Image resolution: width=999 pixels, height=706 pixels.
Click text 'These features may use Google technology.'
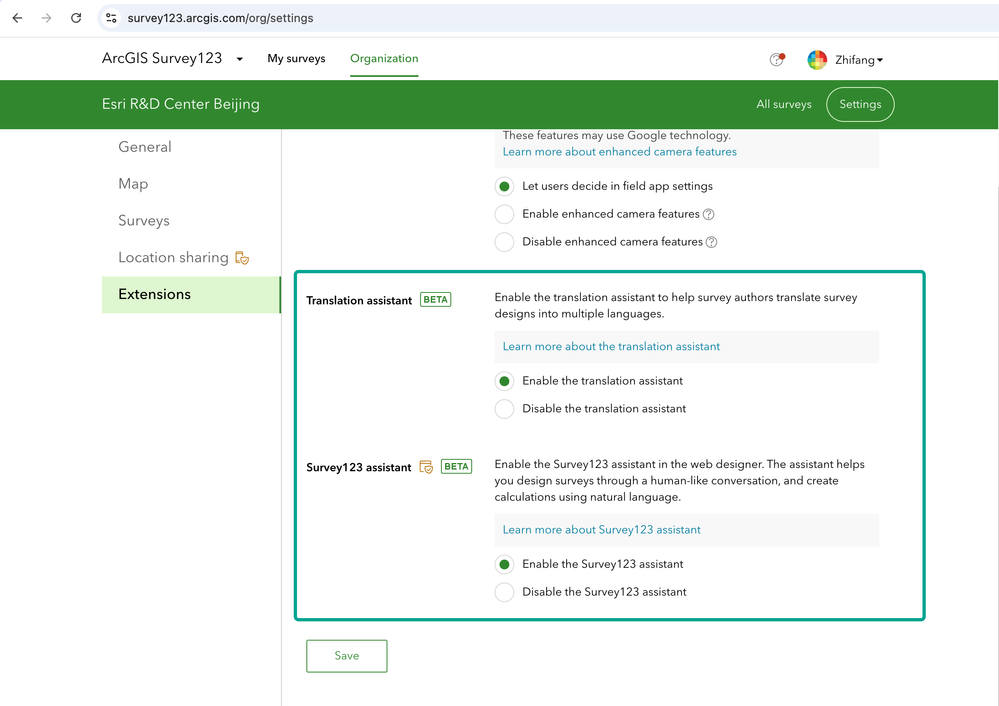pos(617,135)
